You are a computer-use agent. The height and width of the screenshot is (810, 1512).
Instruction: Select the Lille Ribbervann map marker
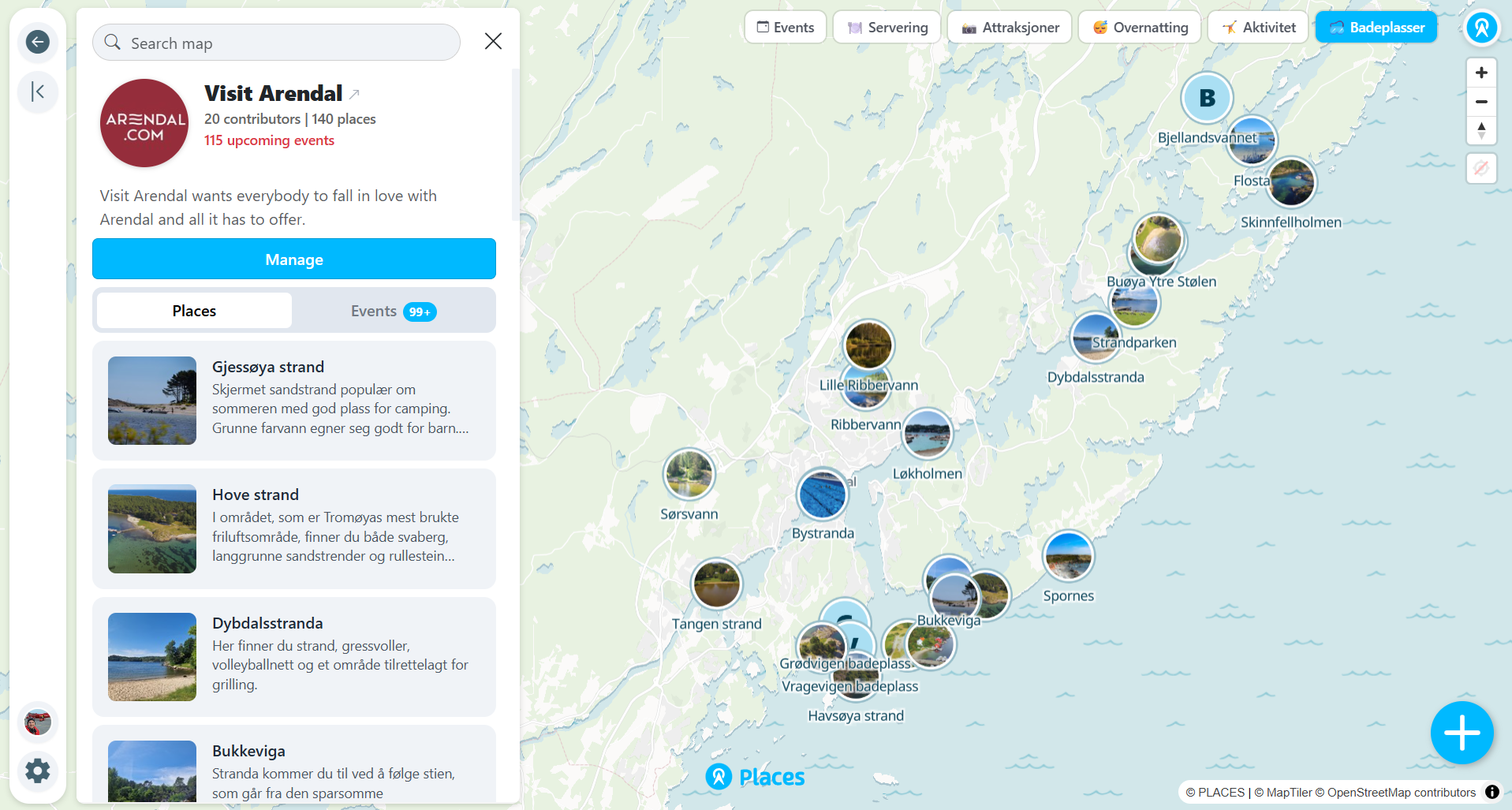click(x=868, y=345)
